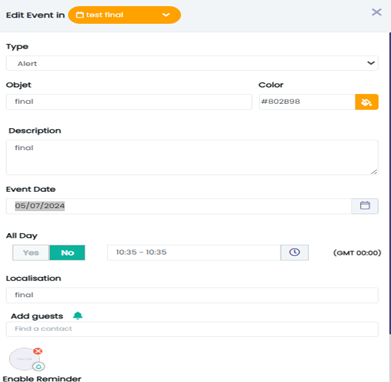This screenshot has height=382, width=391.
Task: Open the Type dropdown showing Alert
Action: point(192,63)
